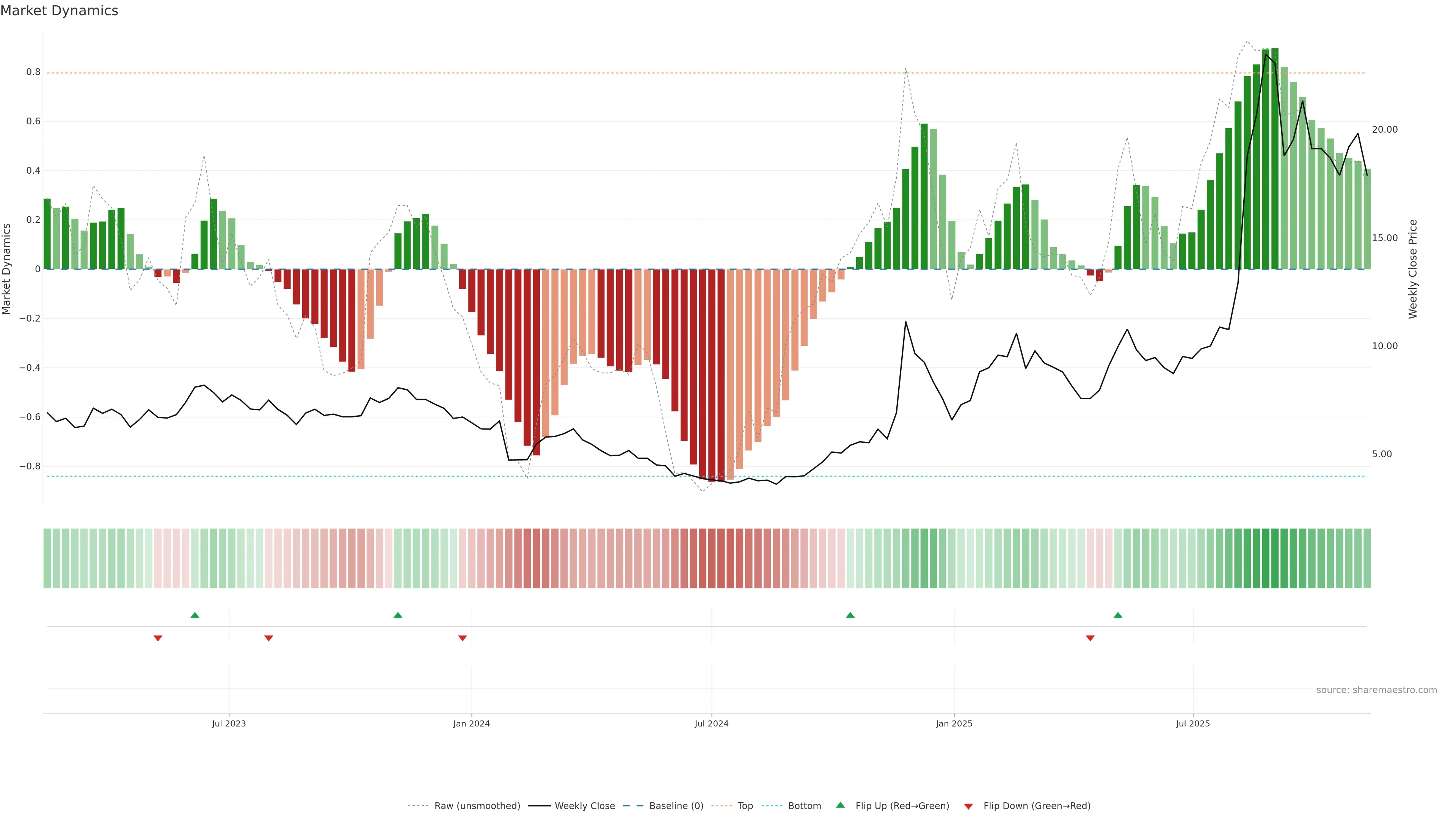Screen dimensions: 1456x819
Task: Toggle the Bottom legend entry
Action: point(804,806)
